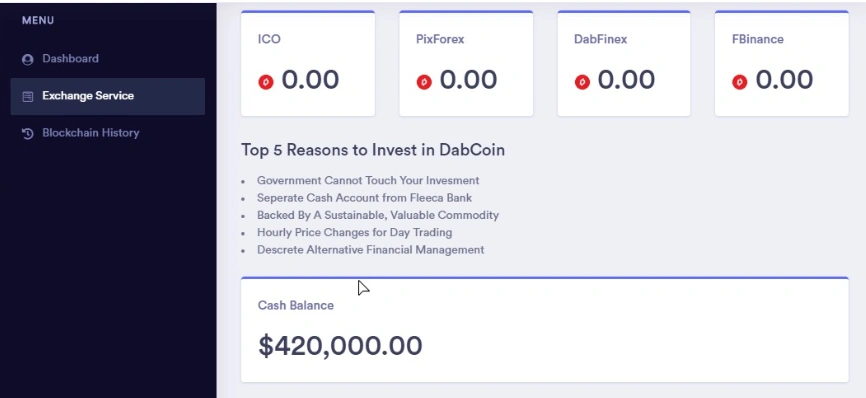The height and width of the screenshot is (398, 866).
Task: Click the Top 5 Reasons heading
Action: [373, 150]
